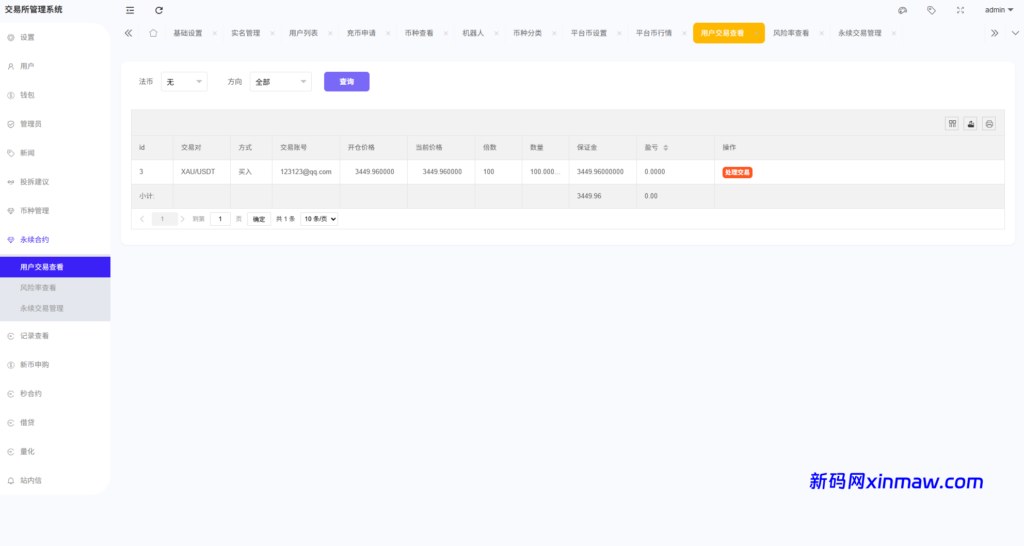Switch to the 平台币设置 tab
Image resolution: width=1024 pixels, height=546 pixels.
click(x=588, y=33)
